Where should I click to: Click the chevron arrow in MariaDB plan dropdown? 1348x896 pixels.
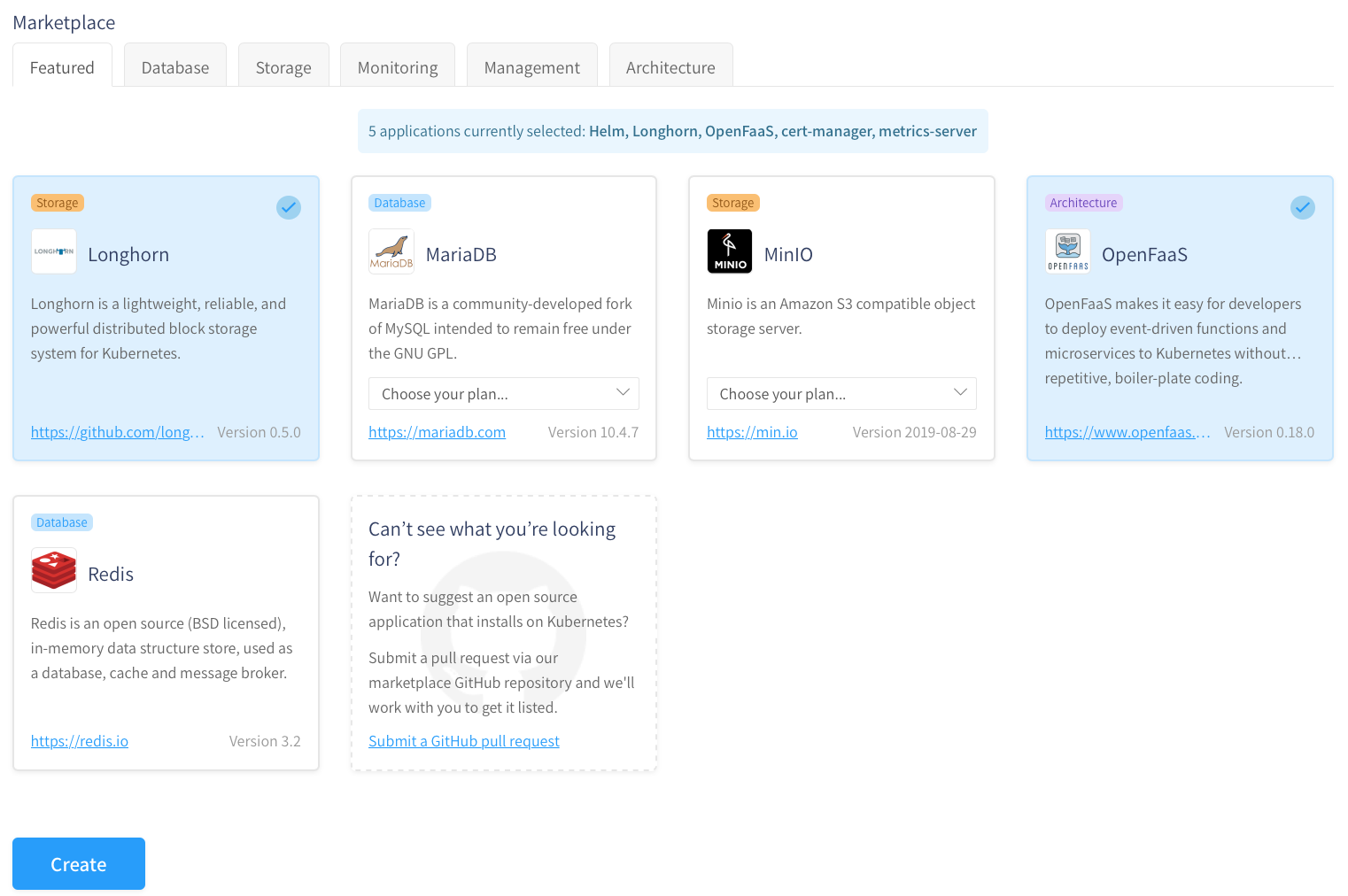coord(623,393)
